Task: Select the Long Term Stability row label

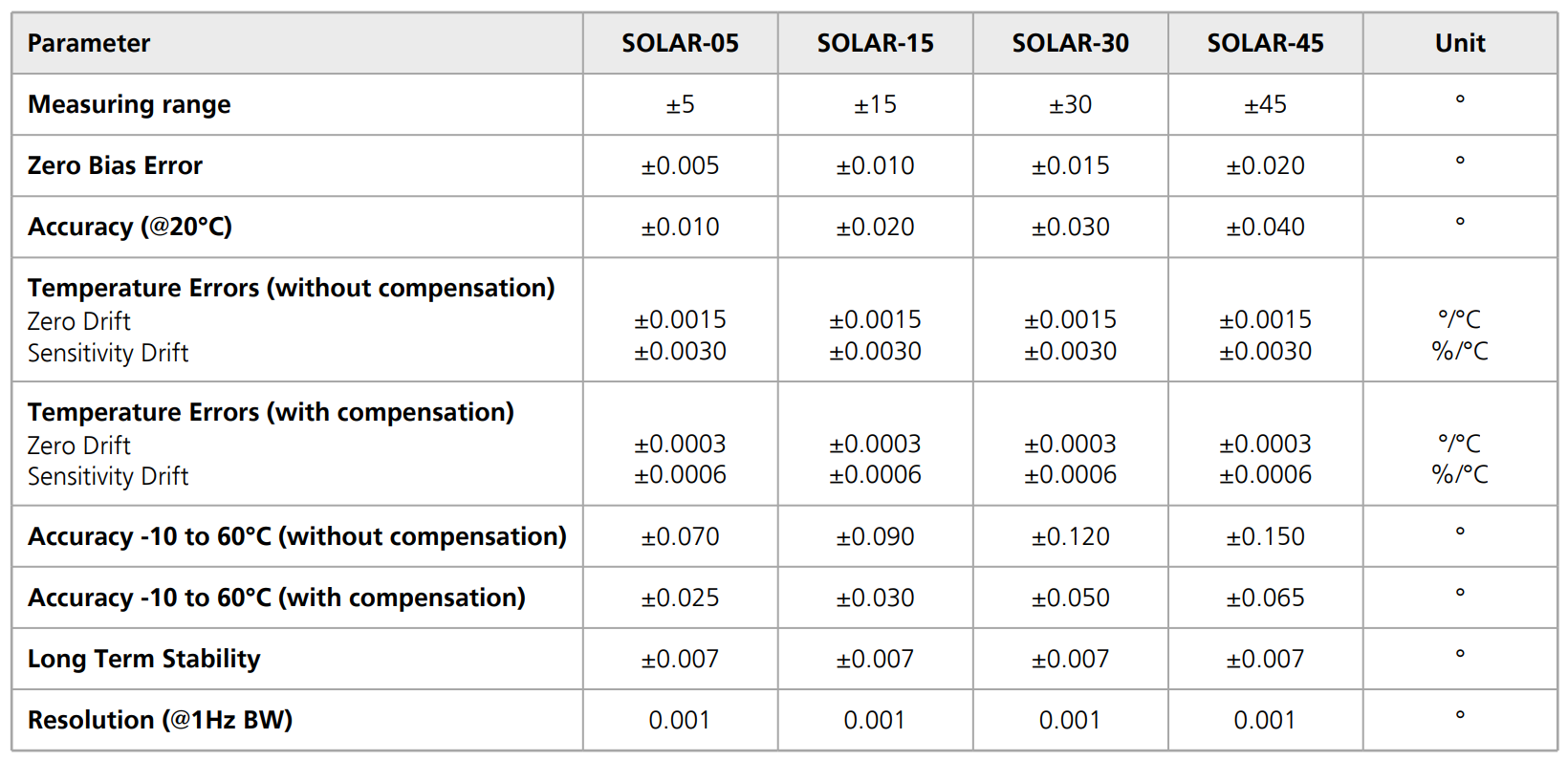Action: coord(143,660)
